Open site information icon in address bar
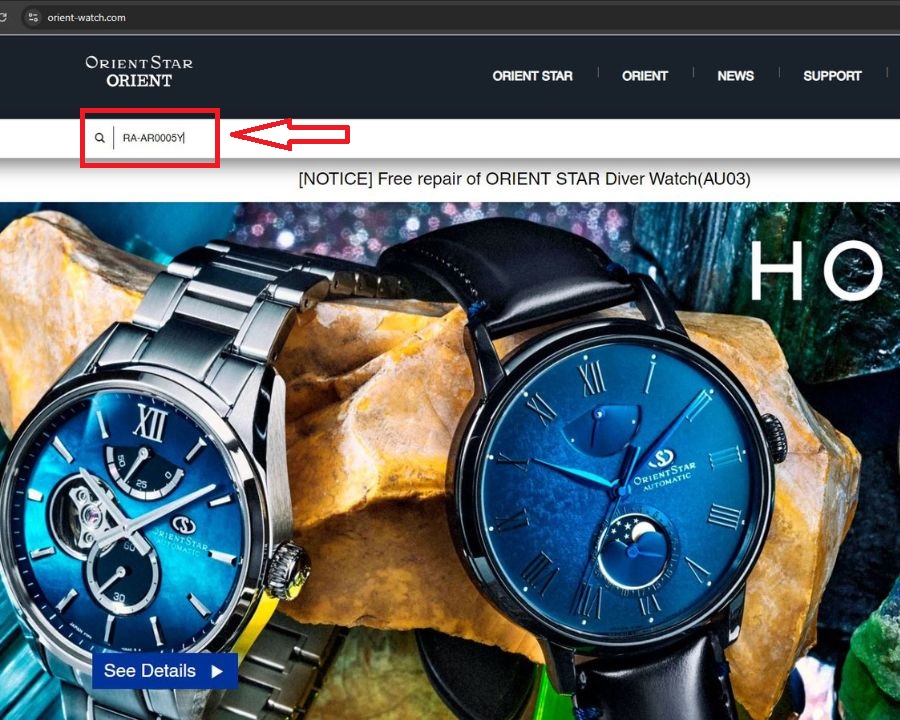900x720 pixels. click(33, 17)
